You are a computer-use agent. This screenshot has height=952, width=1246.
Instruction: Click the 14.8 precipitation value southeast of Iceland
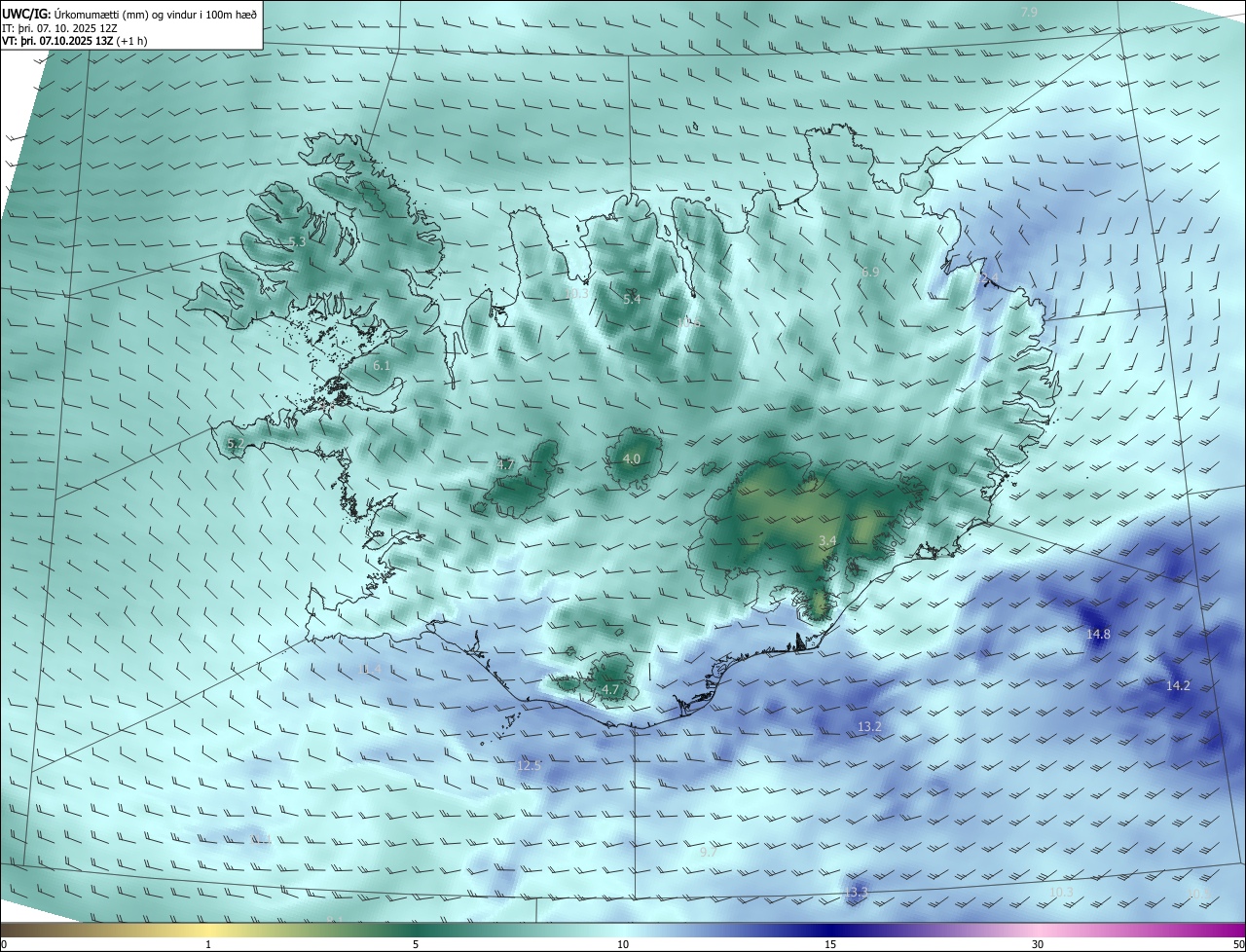(x=1098, y=635)
